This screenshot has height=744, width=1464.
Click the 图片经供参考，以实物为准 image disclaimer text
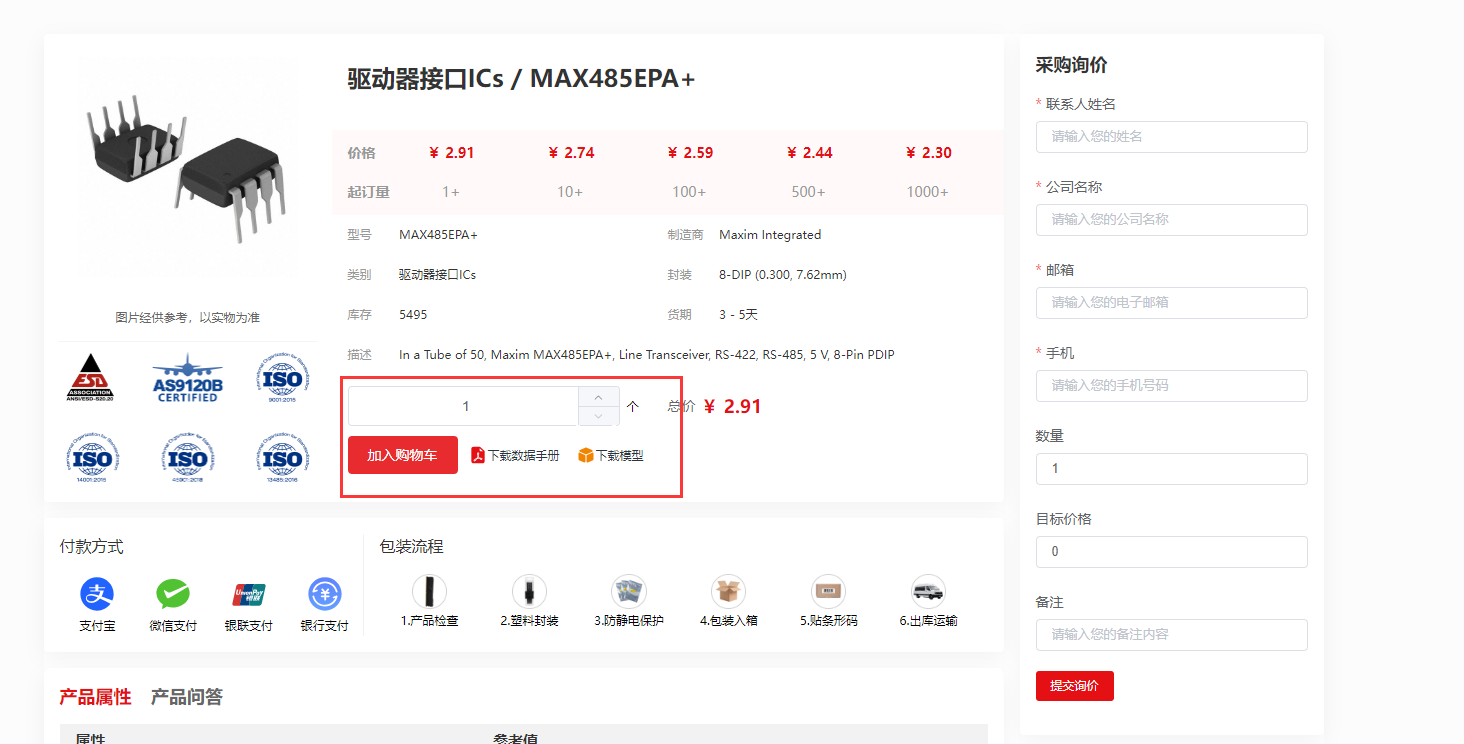tap(187, 318)
